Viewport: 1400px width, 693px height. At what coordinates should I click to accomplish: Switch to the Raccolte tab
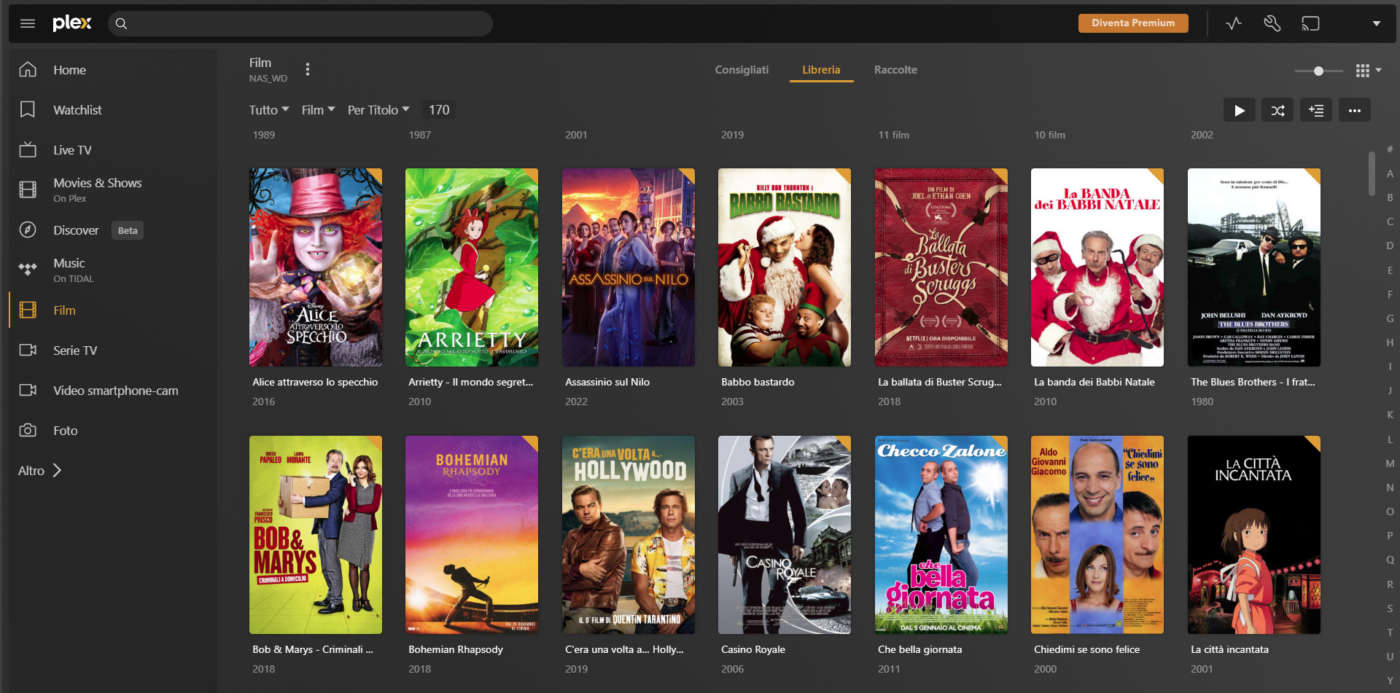[x=895, y=70]
